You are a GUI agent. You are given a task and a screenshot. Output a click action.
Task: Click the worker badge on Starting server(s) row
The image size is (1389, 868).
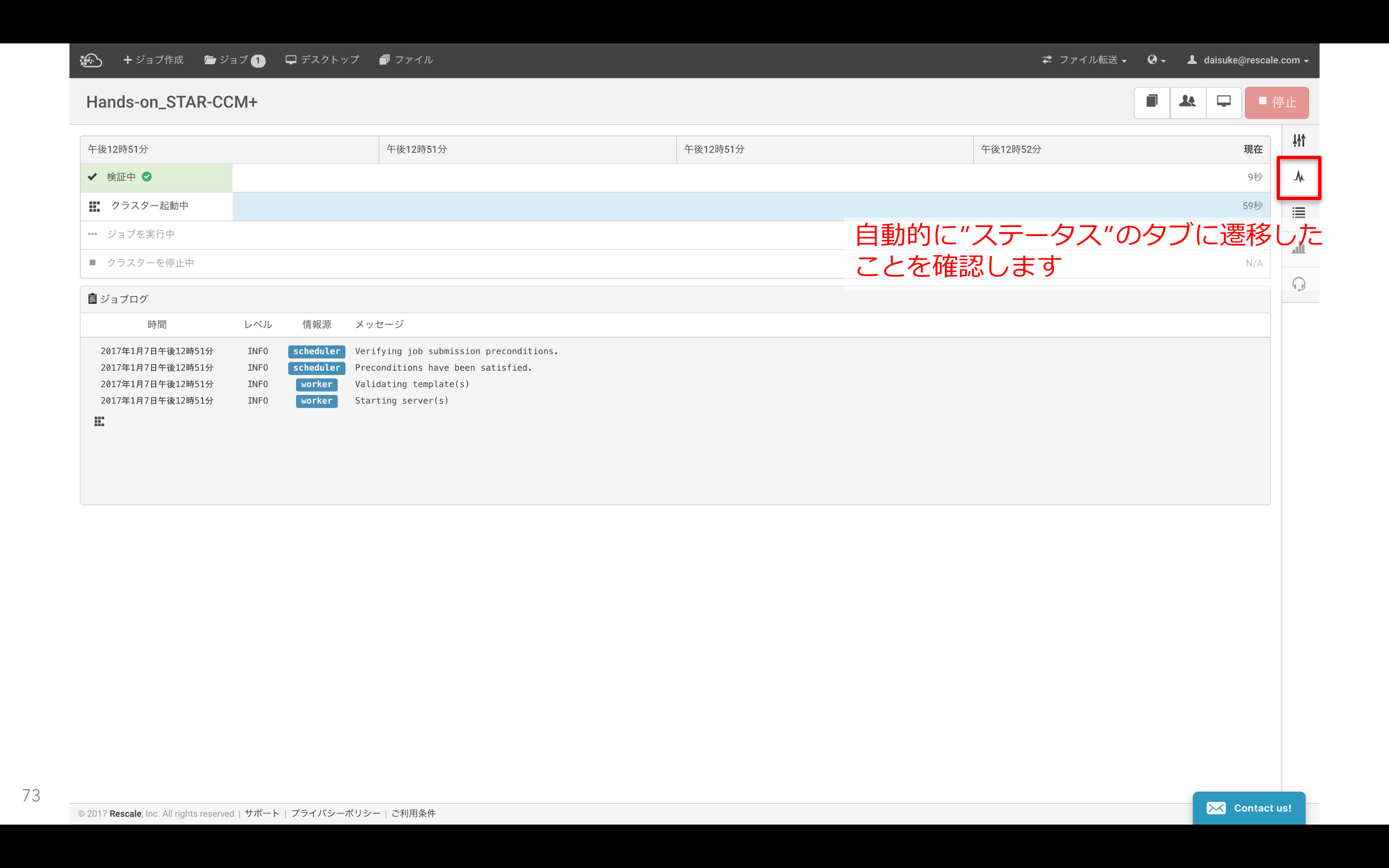(x=316, y=401)
